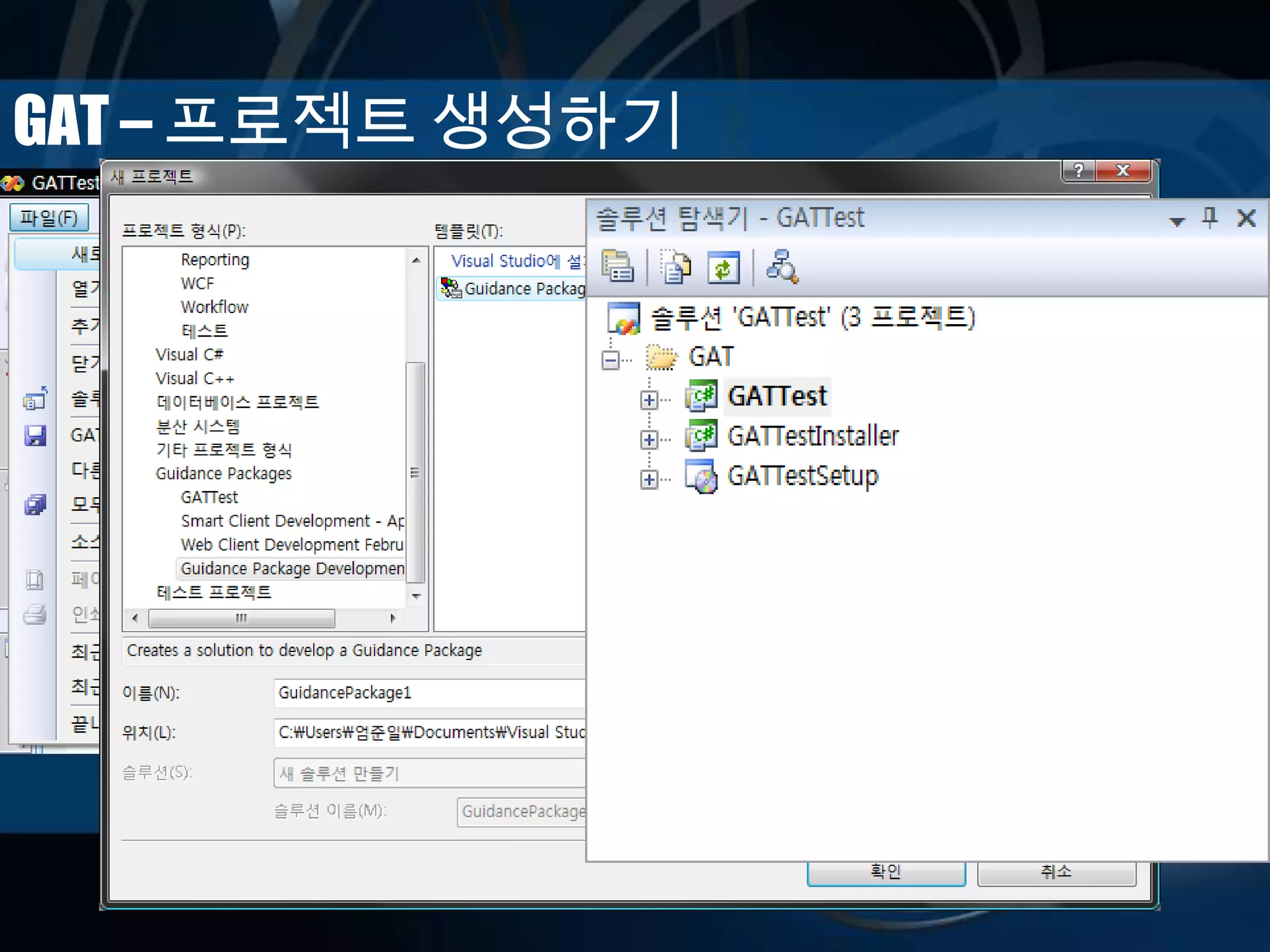Expand the GATTest project node
Image resolution: width=1270 pixels, height=952 pixels.
[649, 400]
